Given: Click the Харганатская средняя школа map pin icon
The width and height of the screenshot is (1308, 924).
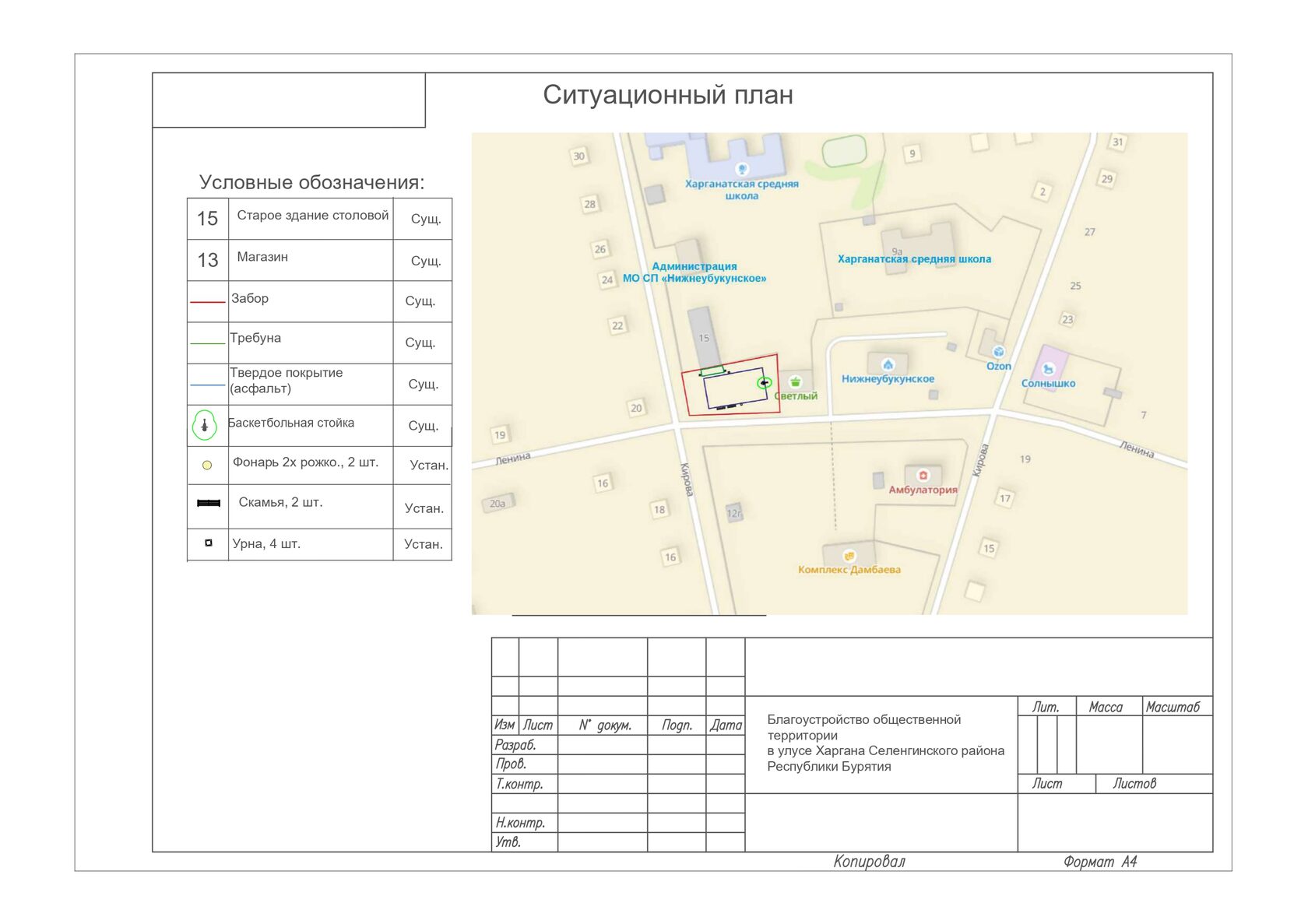Looking at the screenshot, I should coord(742,169).
